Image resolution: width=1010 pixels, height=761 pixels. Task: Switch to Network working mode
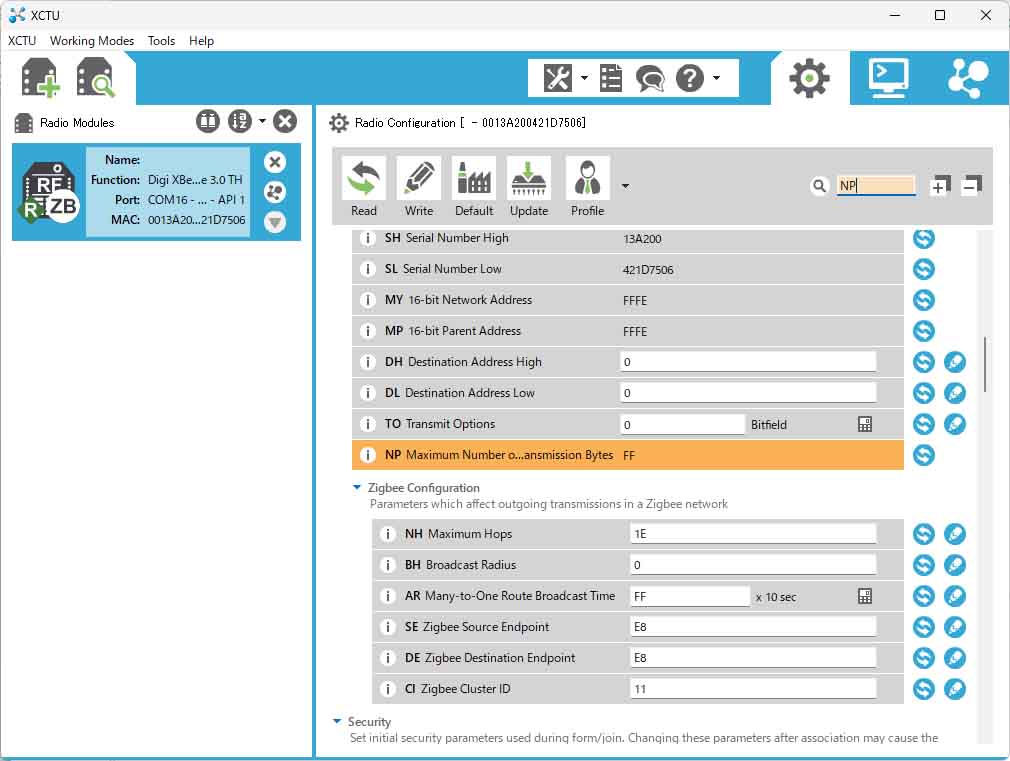[967, 78]
